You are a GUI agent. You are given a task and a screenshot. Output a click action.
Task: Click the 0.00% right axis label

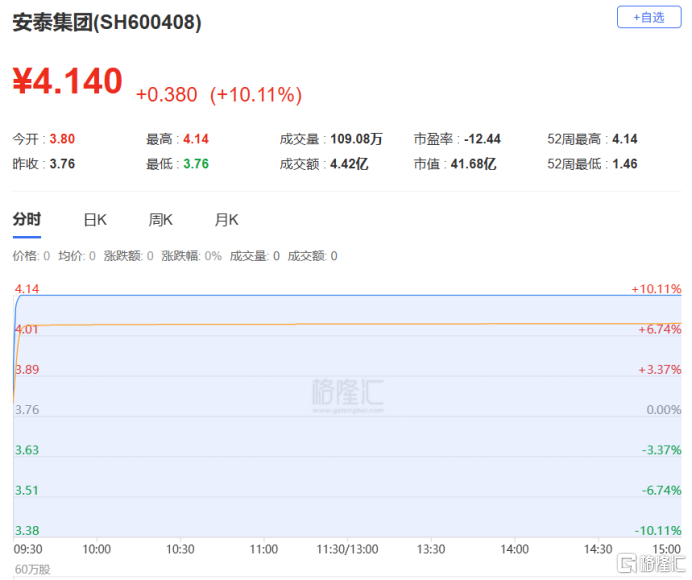click(664, 410)
